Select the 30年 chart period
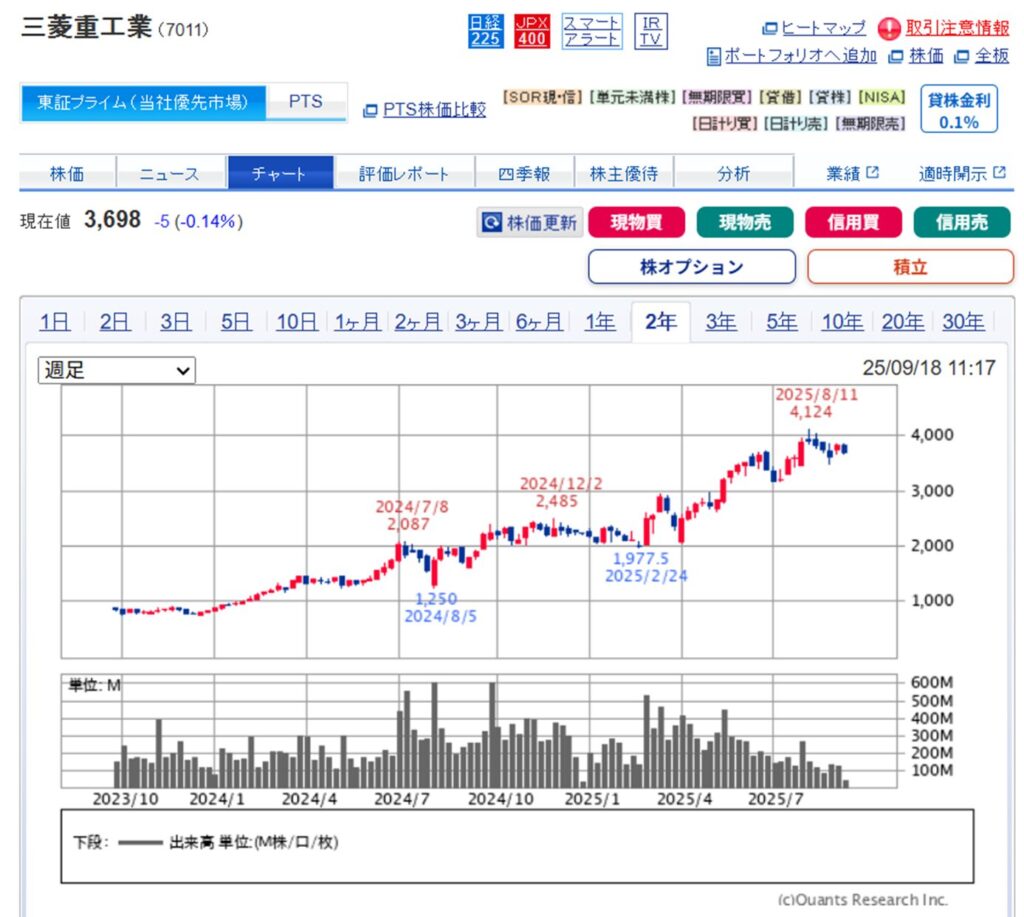Image resolution: width=1024 pixels, height=917 pixels. pos(963,322)
